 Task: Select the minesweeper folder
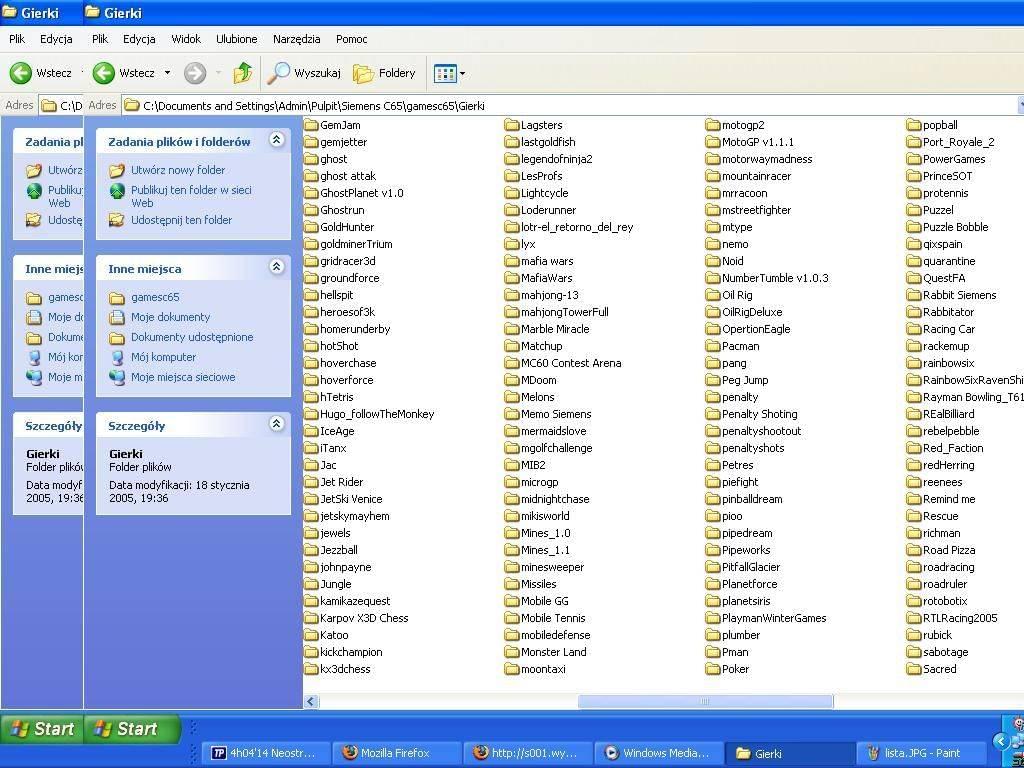(545, 567)
